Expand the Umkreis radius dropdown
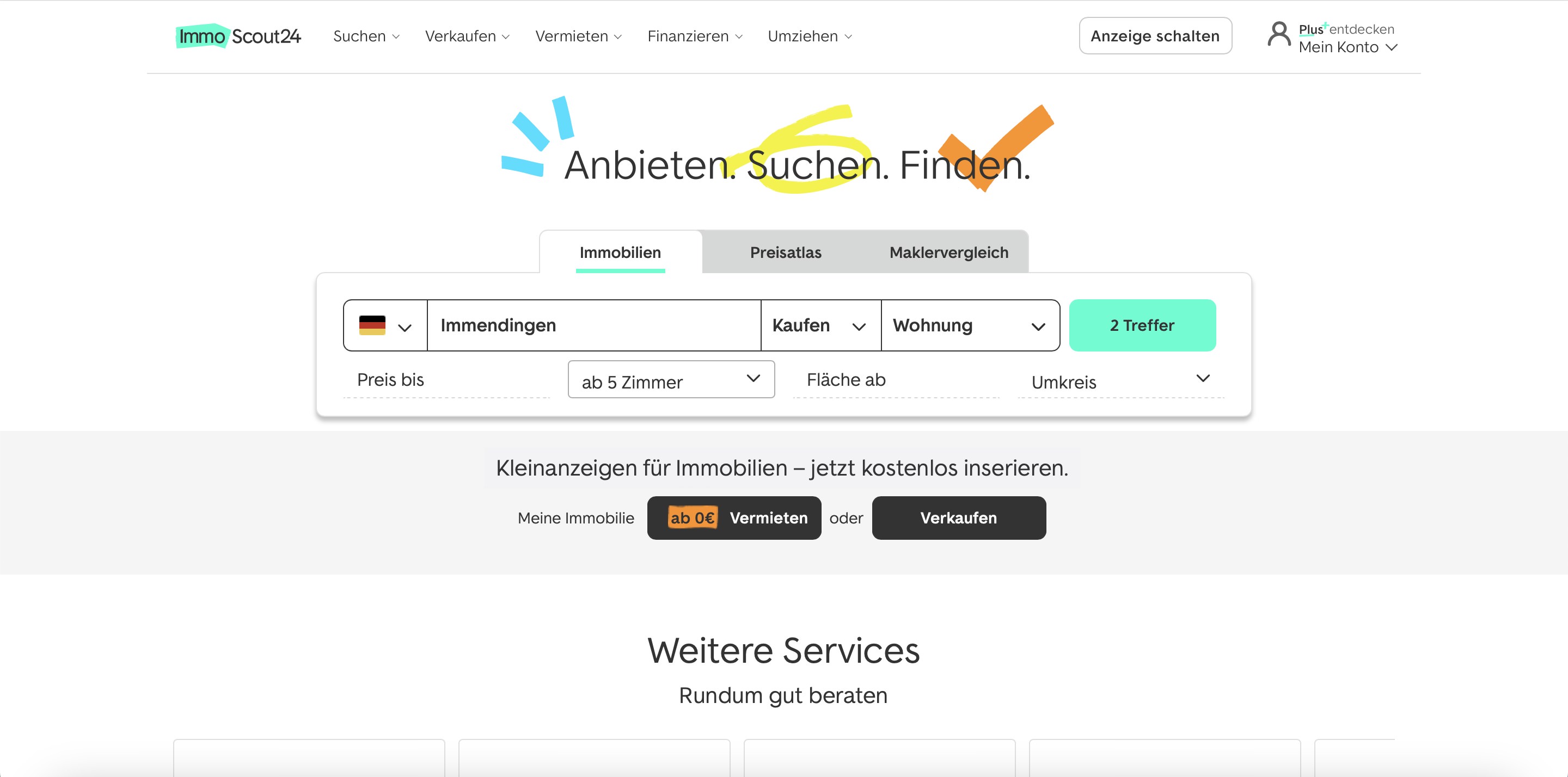This screenshot has width=1568, height=777. click(x=1120, y=381)
